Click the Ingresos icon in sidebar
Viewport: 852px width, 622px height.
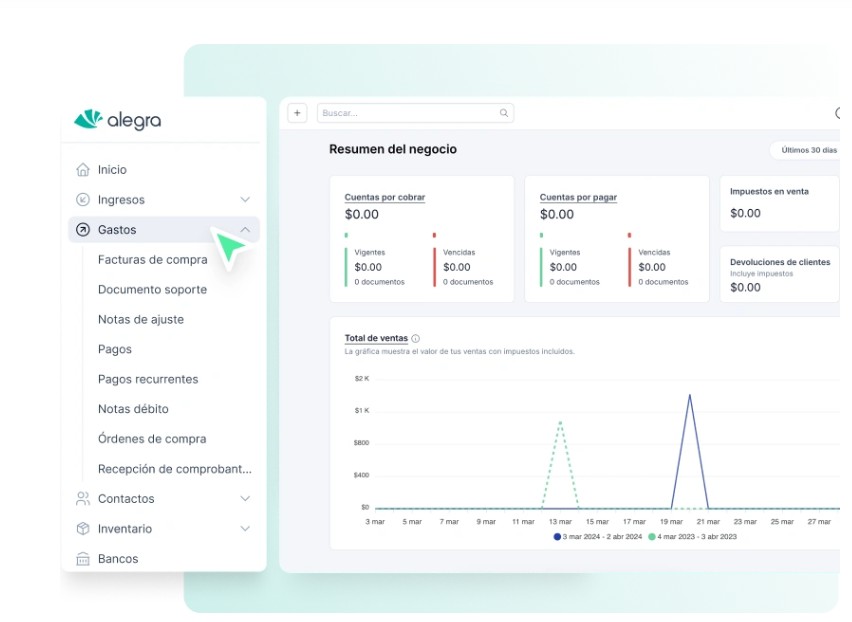pyautogui.click(x=83, y=200)
